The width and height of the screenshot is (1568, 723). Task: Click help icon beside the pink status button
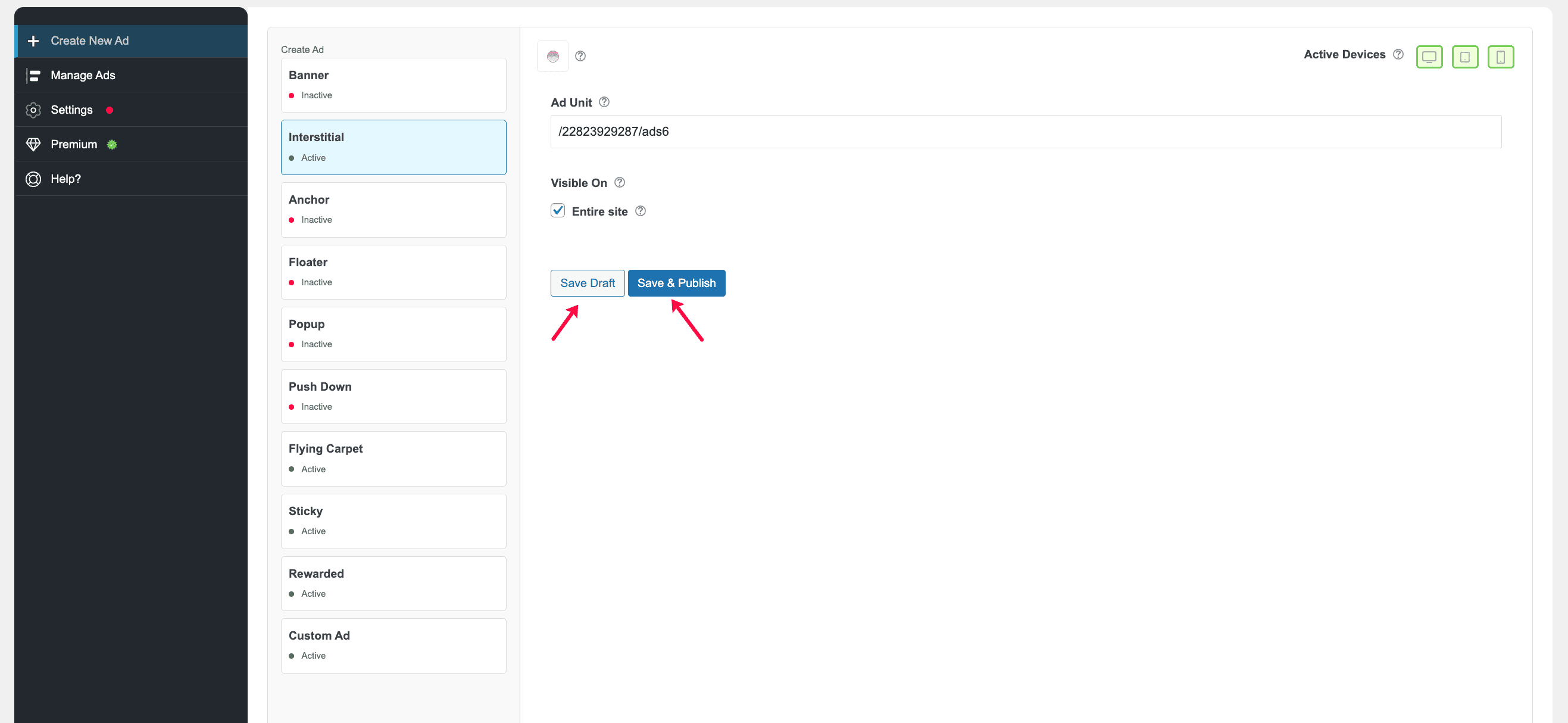(x=580, y=56)
